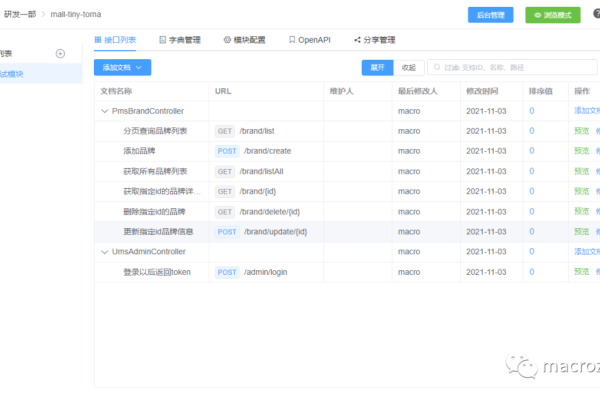Screen dimensions: 600x400
Task: Click 添加文档 link in PmsBrandController row
Action: tap(587, 111)
